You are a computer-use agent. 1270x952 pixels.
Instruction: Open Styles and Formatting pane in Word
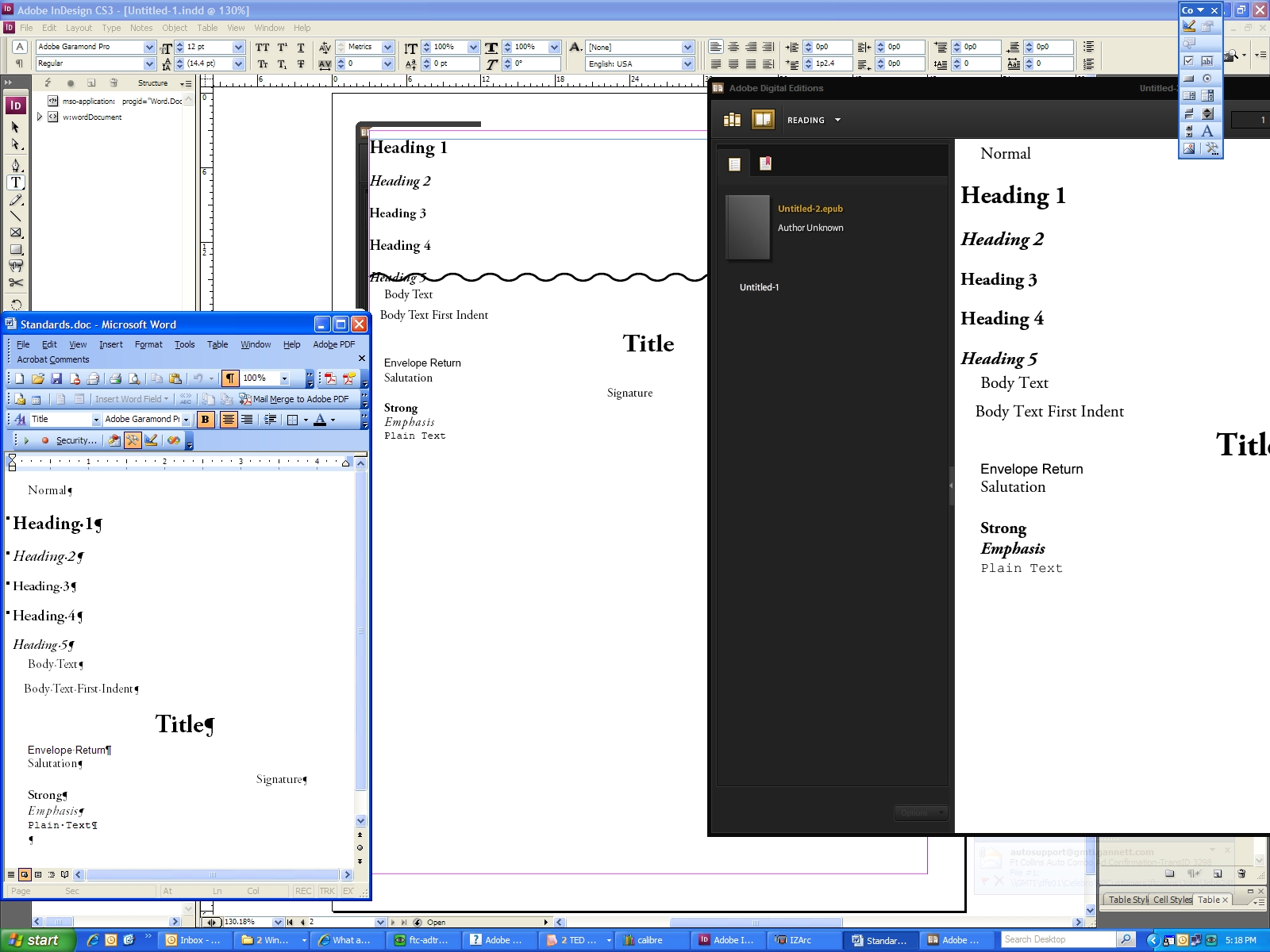coord(20,419)
